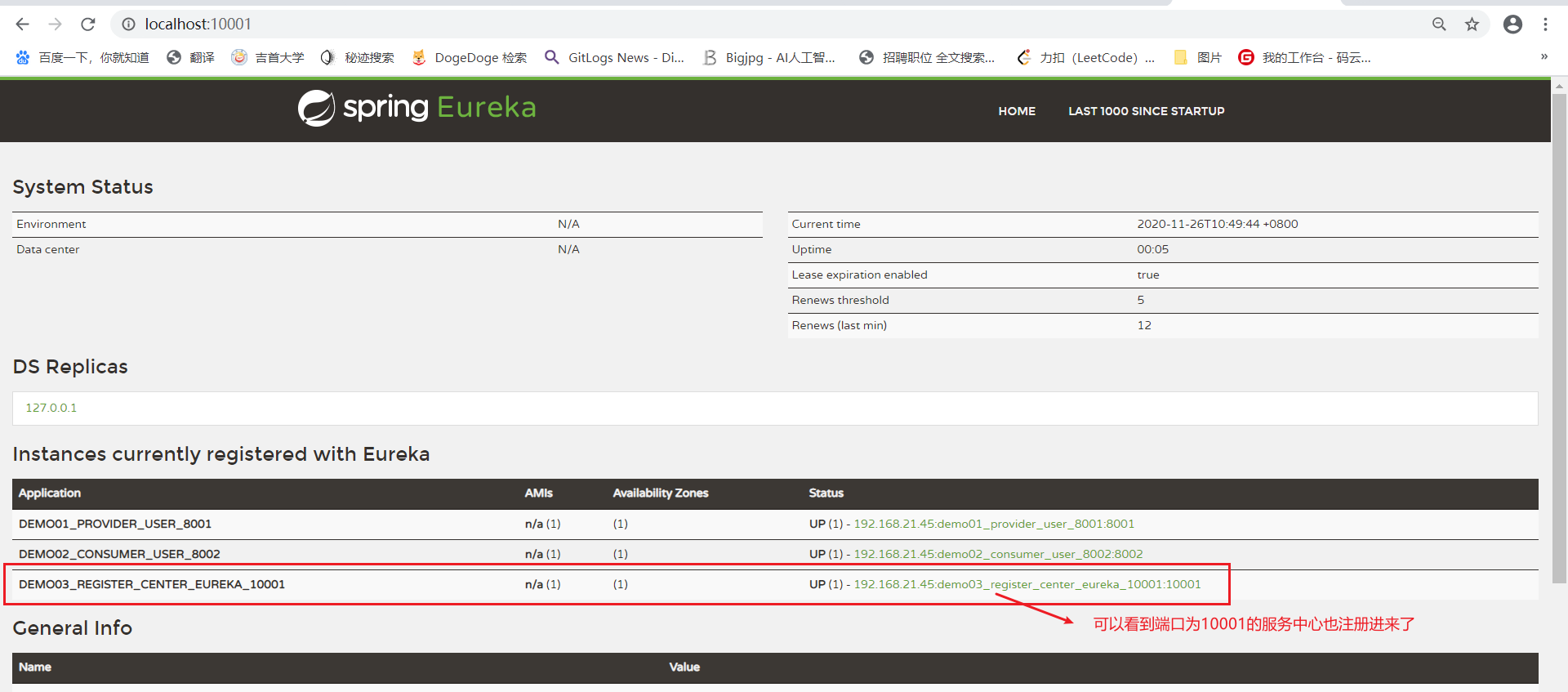Image resolution: width=1568 pixels, height=692 pixels.
Task: Click the Status column header
Action: coord(826,493)
